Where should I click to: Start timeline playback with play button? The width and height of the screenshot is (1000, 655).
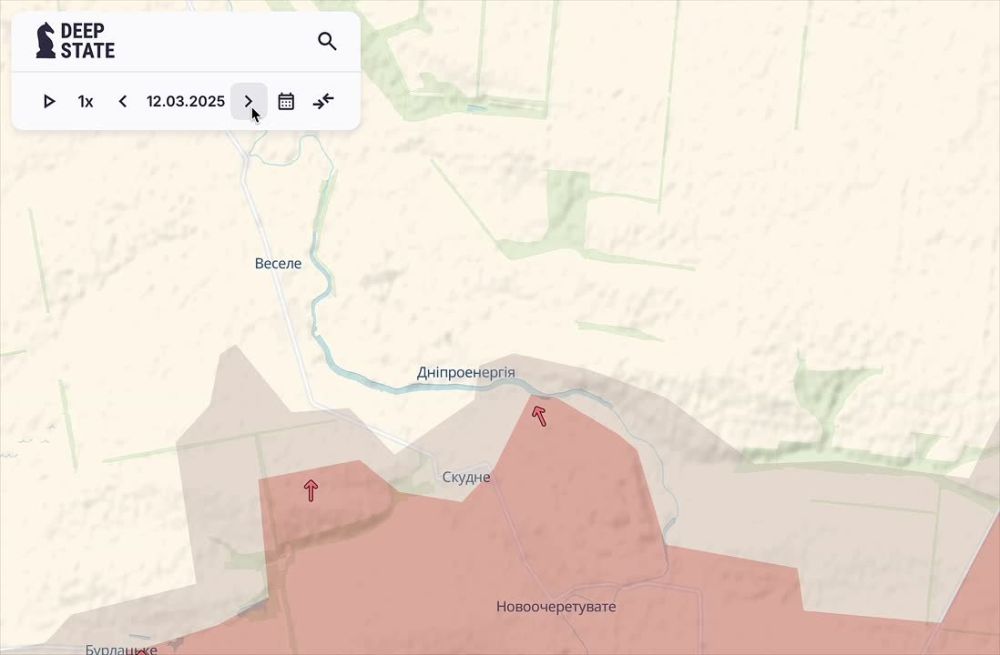tap(48, 101)
